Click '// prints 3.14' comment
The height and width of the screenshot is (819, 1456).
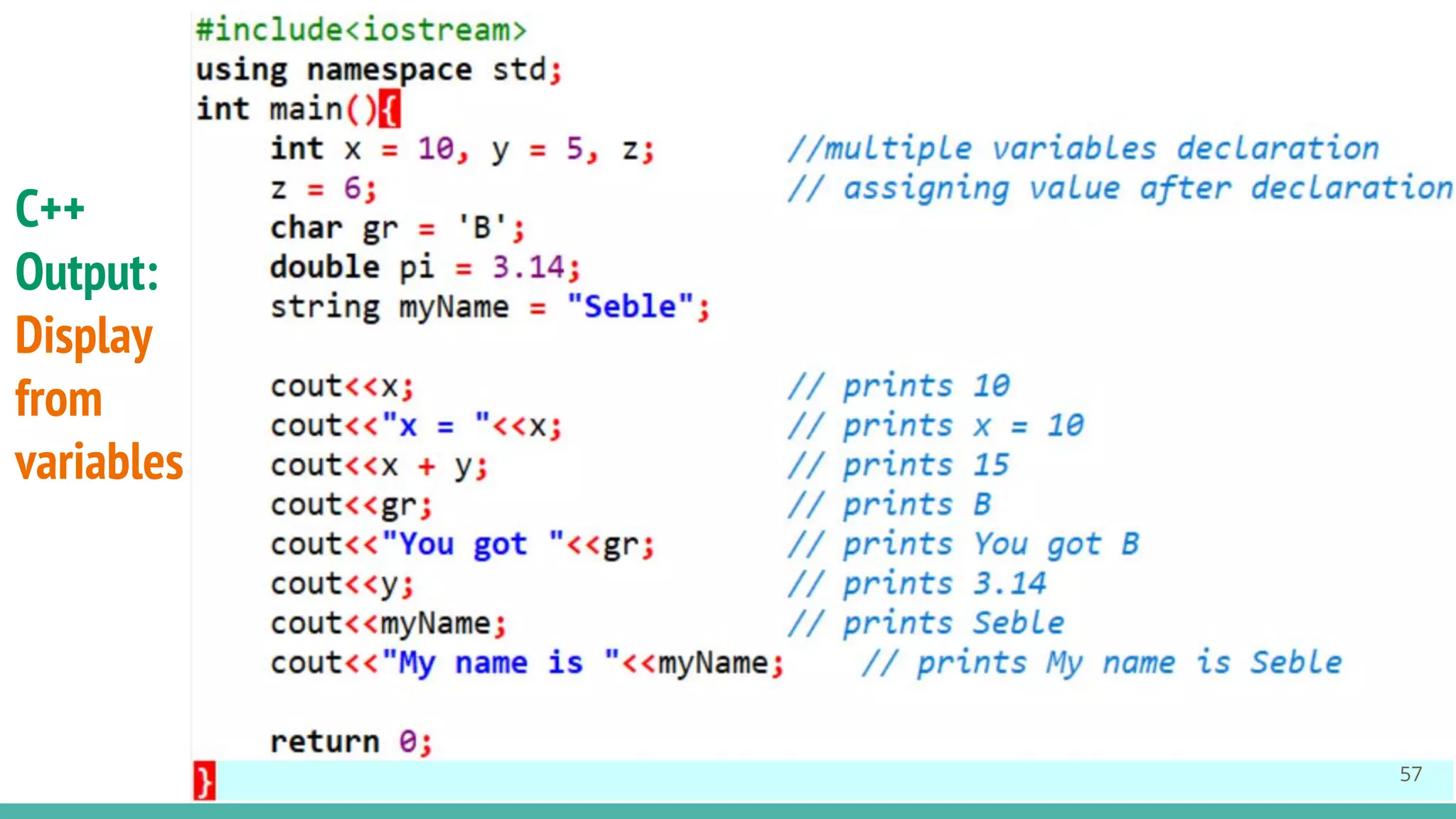(917, 584)
